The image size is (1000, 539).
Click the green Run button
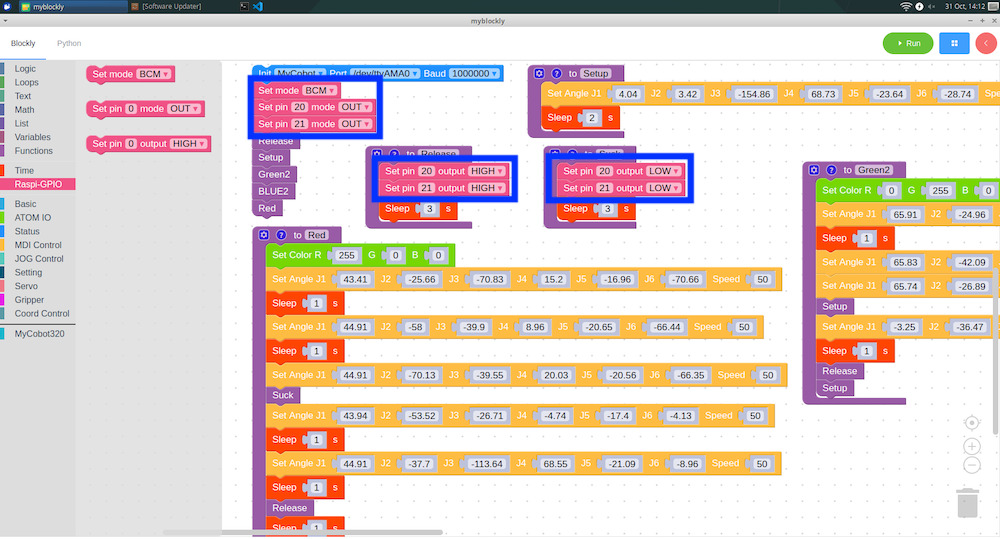[x=908, y=43]
